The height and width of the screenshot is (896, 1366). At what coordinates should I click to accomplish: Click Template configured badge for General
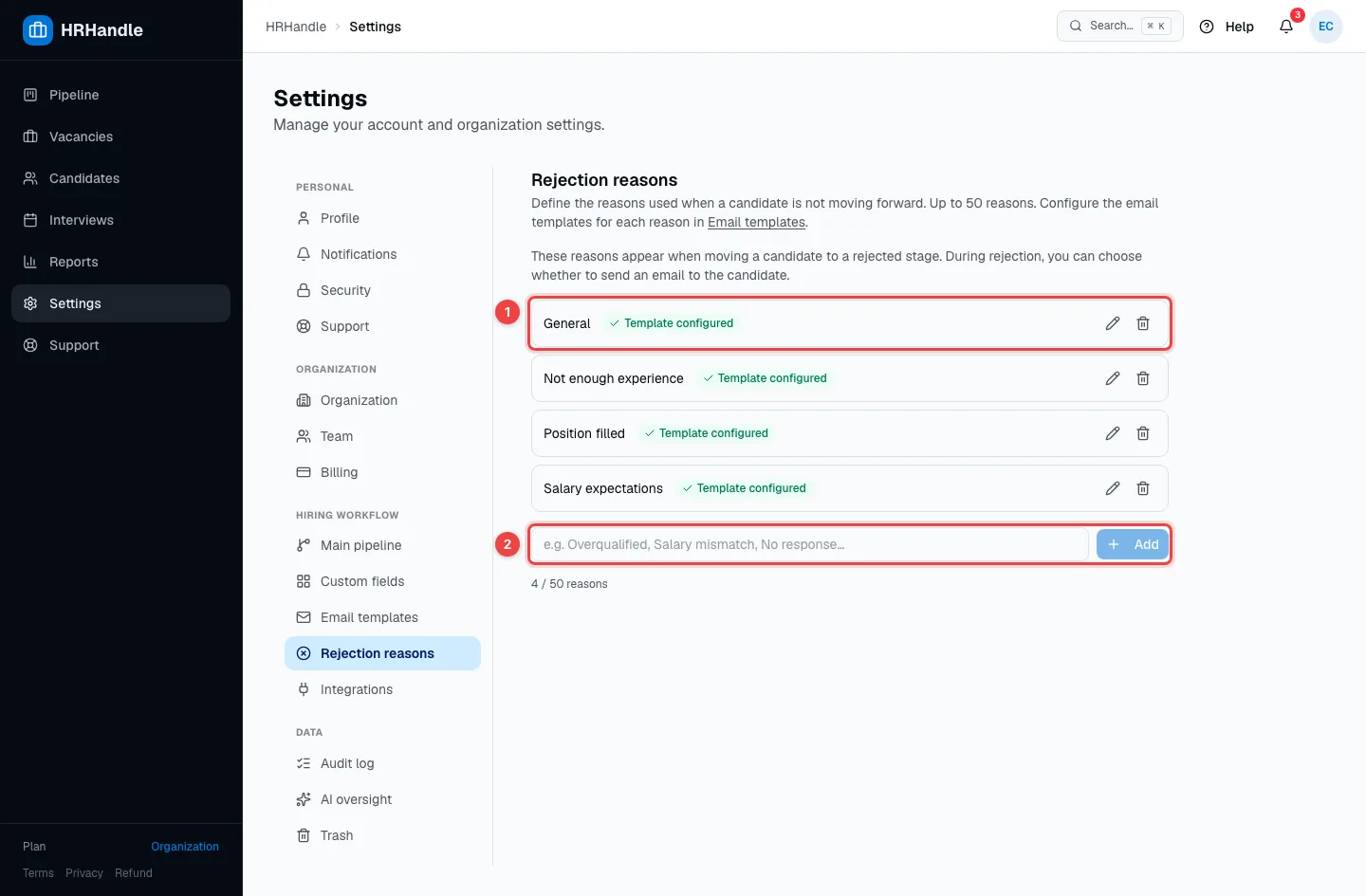coord(672,323)
